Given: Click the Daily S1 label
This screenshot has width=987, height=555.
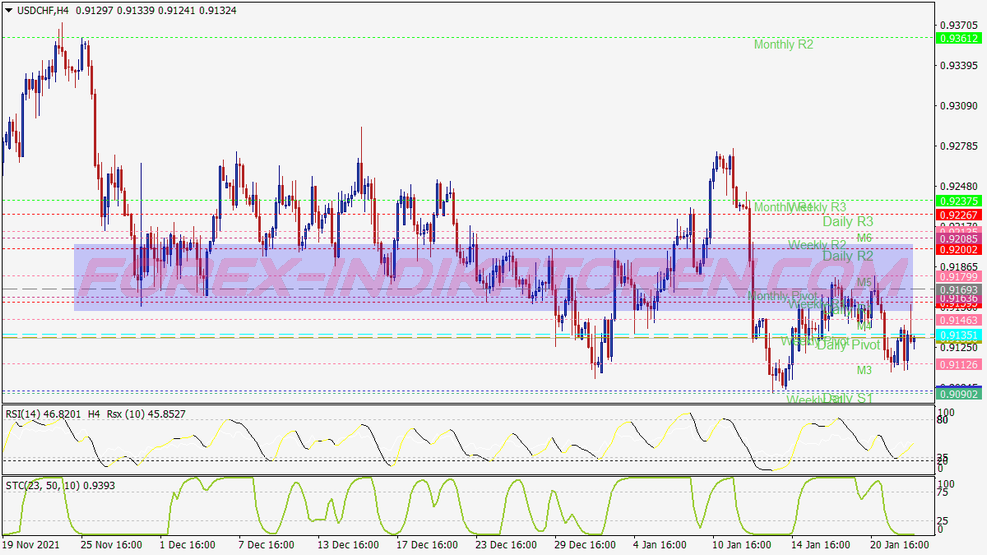Looking at the screenshot, I should point(848,398).
